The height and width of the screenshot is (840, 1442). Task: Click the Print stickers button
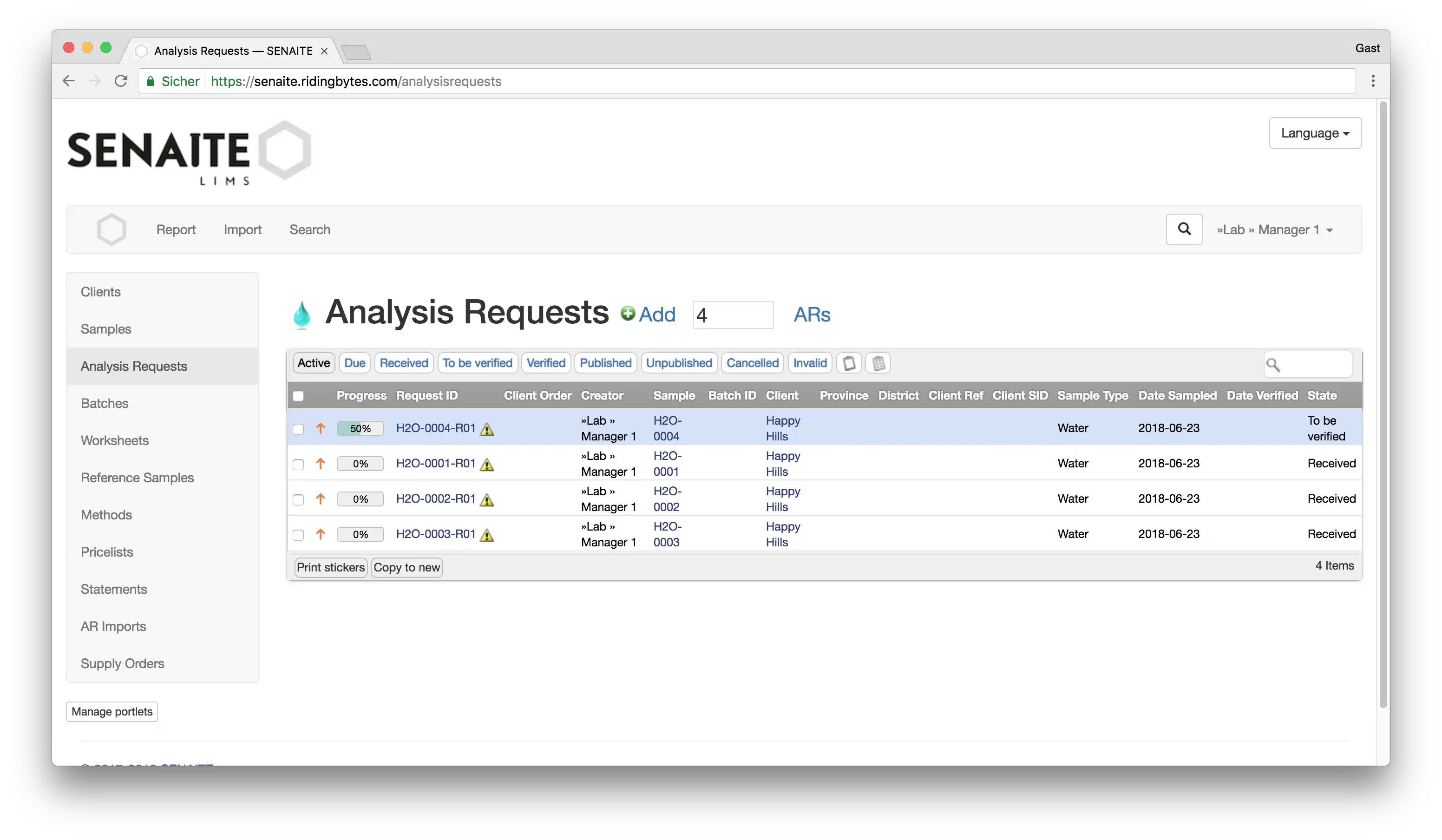[x=329, y=567]
